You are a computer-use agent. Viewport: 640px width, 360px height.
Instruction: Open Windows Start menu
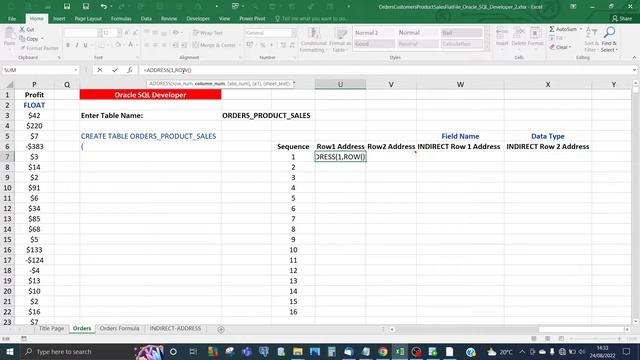(x=9, y=351)
